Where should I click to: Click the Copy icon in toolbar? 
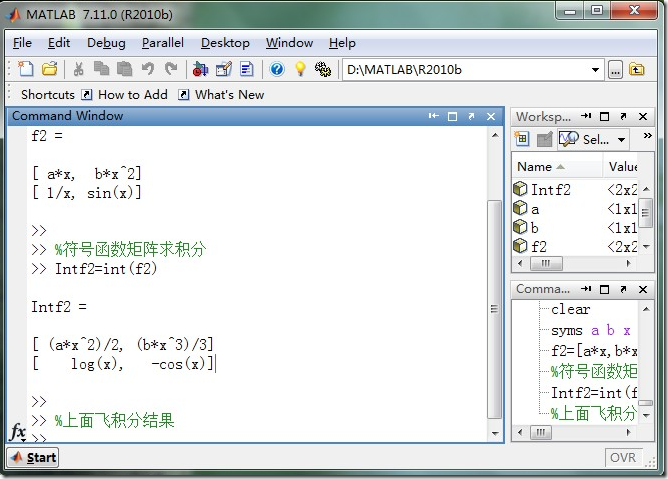point(101,69)
